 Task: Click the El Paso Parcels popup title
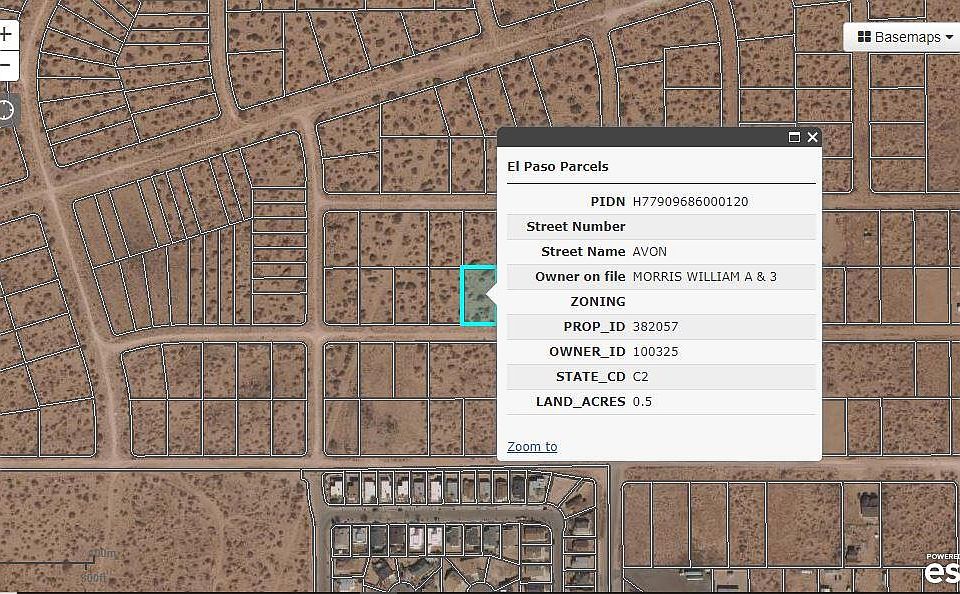click(558, 167)
